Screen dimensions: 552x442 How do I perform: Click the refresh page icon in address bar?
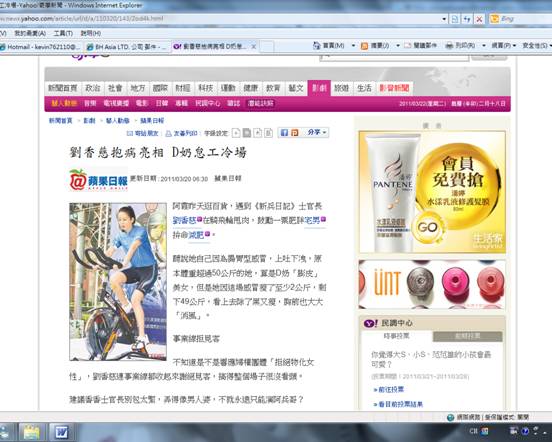click(x=467, y=19)
